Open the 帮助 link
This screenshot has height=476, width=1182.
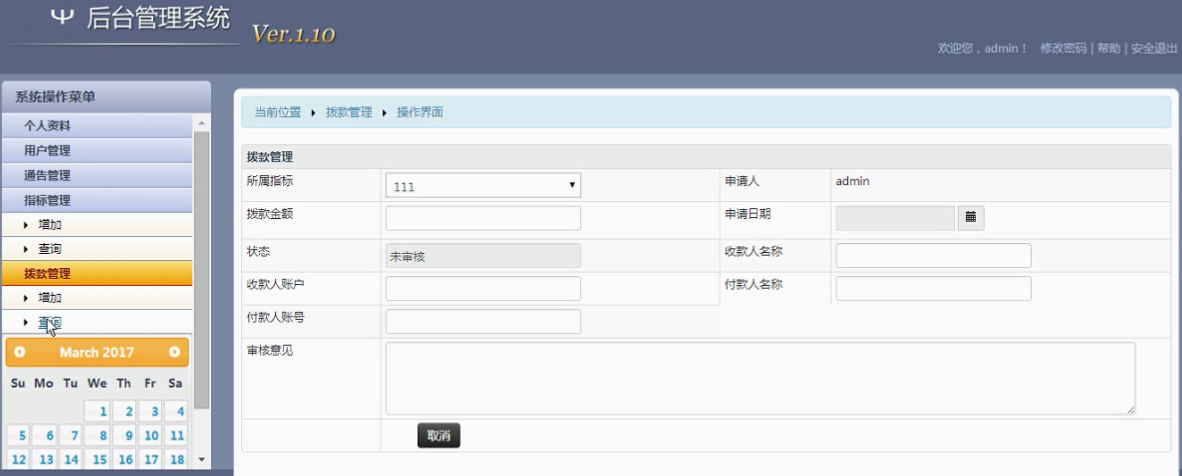point(1108,48)
